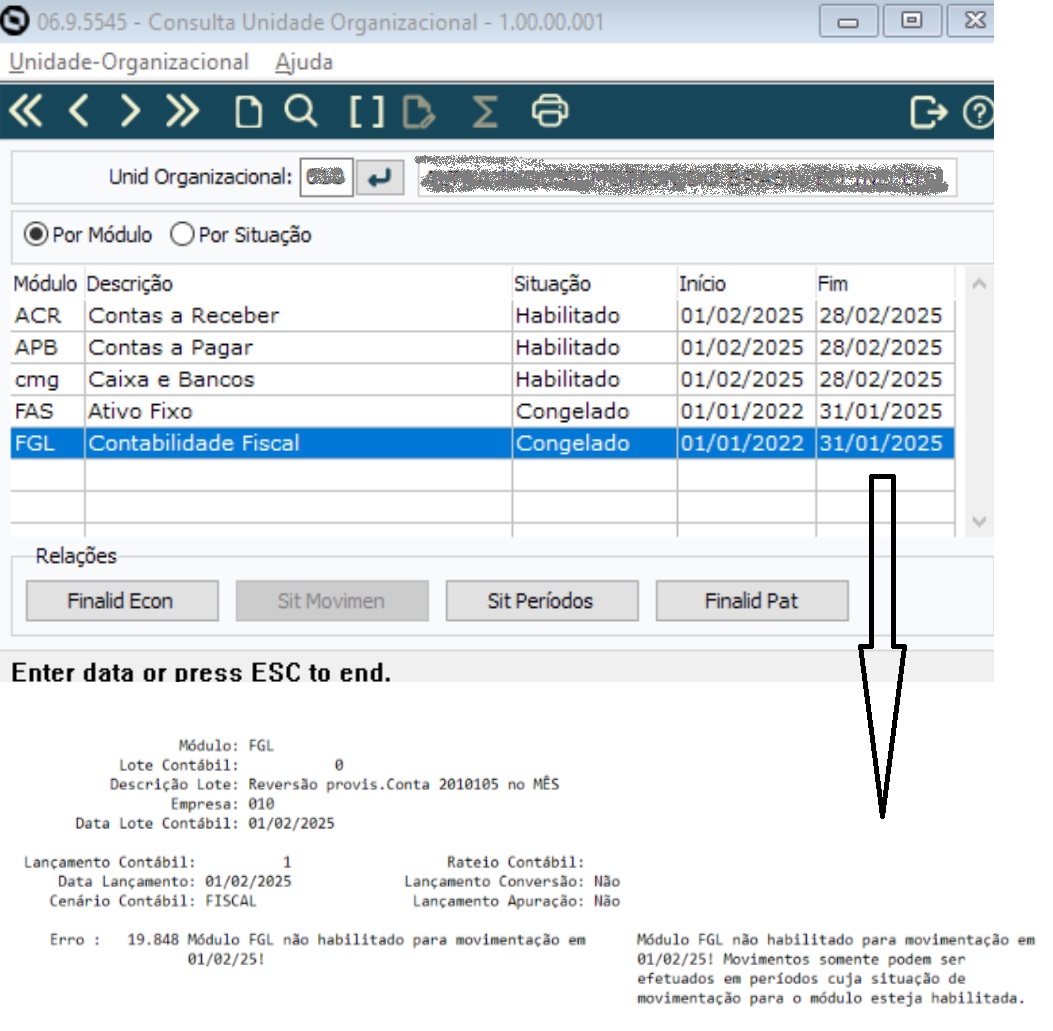Viewport: 1053px width, 1031px height.
Task: Click the brackets range icon
Action: click(x=367, y=111)
